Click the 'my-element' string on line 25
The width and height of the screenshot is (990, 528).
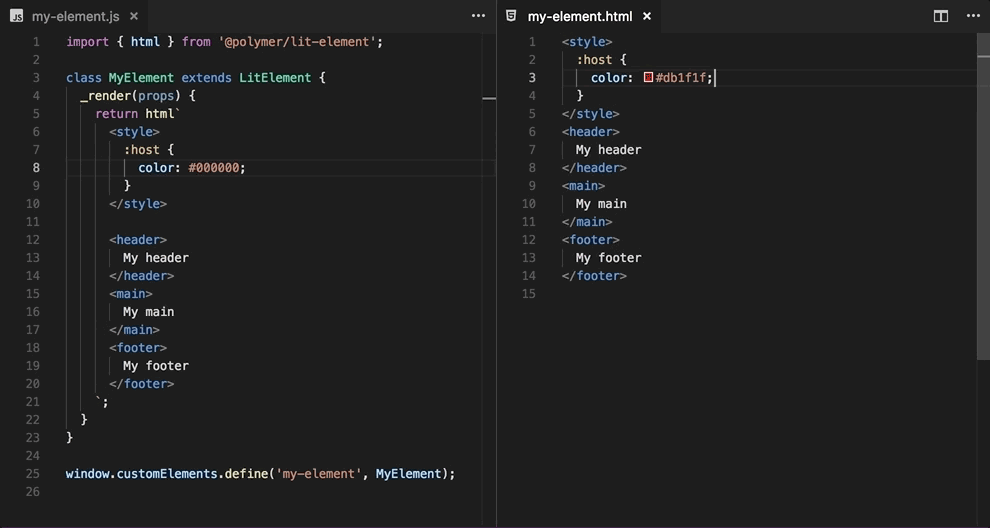(319, 474)
